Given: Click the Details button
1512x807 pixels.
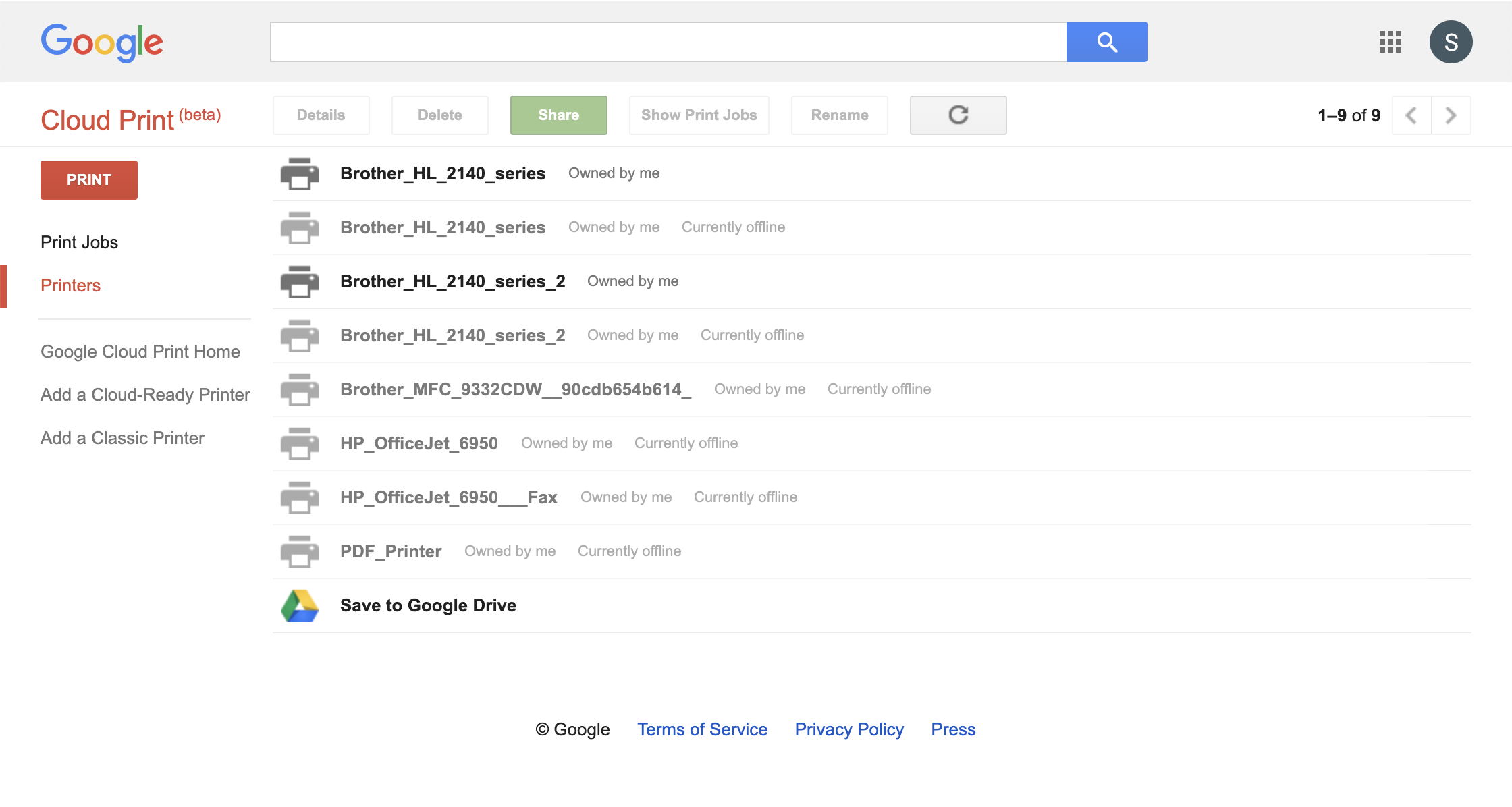Looking at the screenshot, I should 321,115.
